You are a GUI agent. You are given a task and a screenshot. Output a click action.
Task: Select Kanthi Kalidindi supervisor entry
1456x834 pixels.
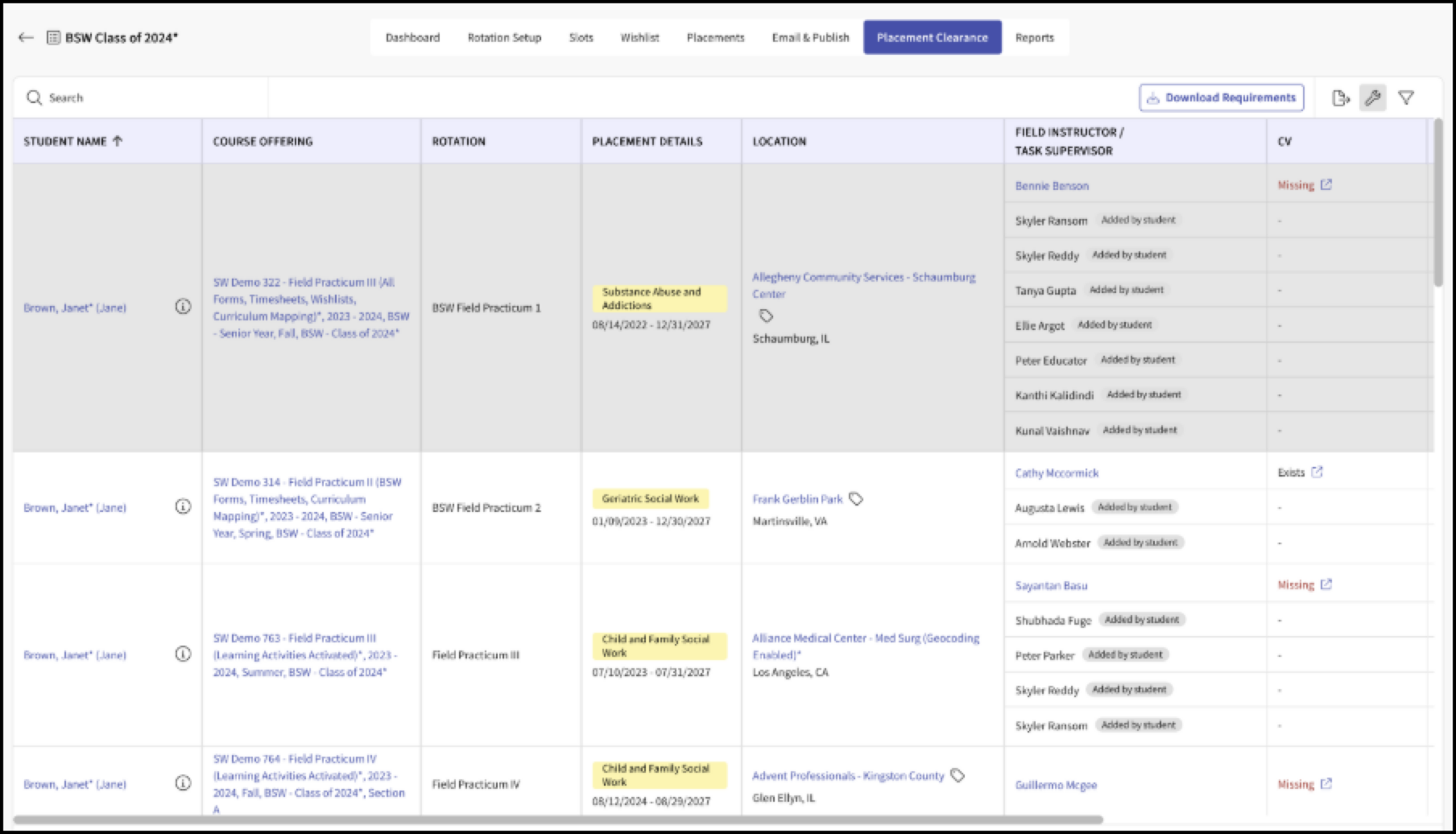click(1054, 395)
